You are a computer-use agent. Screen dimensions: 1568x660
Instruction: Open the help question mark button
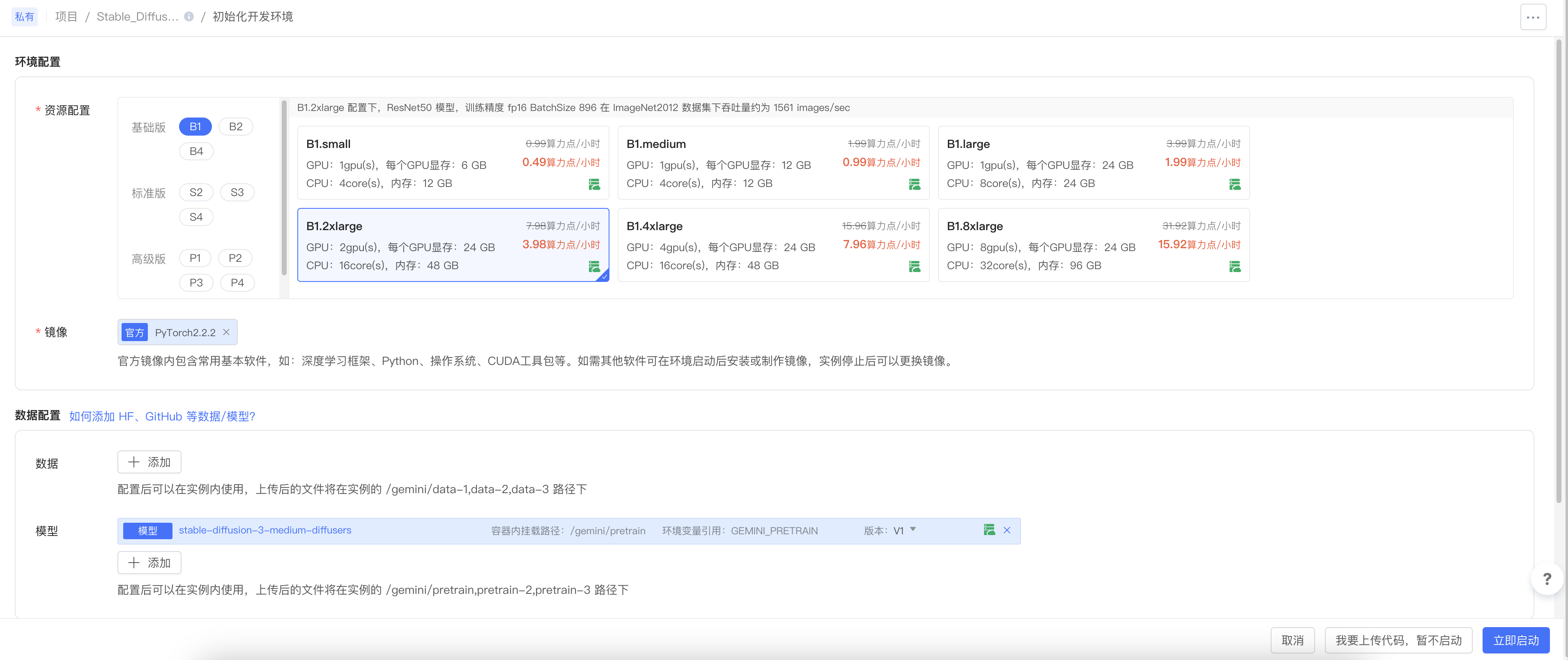tap(1547, 578)
